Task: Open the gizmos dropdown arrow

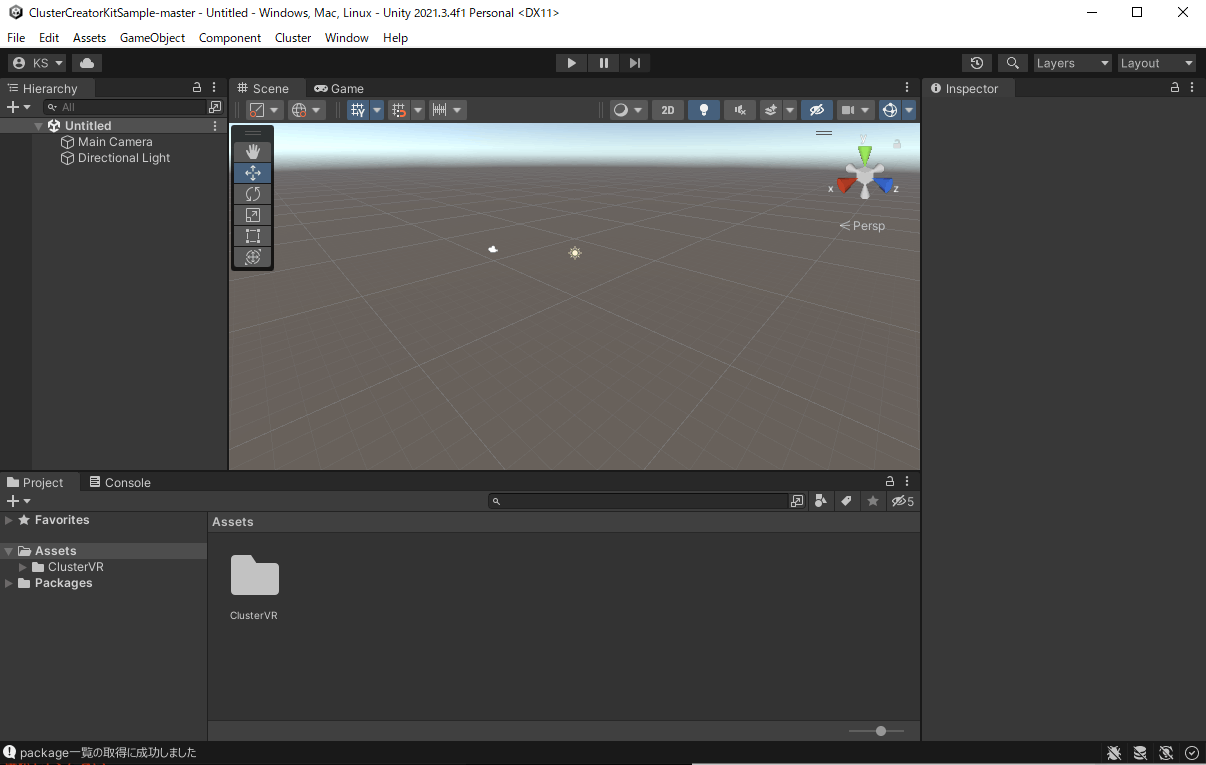Action: 909,110
